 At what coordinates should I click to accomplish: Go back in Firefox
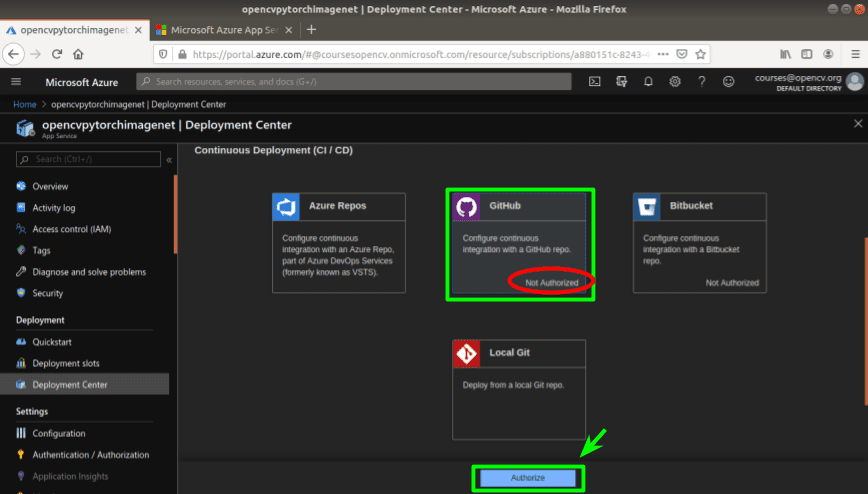14,54
